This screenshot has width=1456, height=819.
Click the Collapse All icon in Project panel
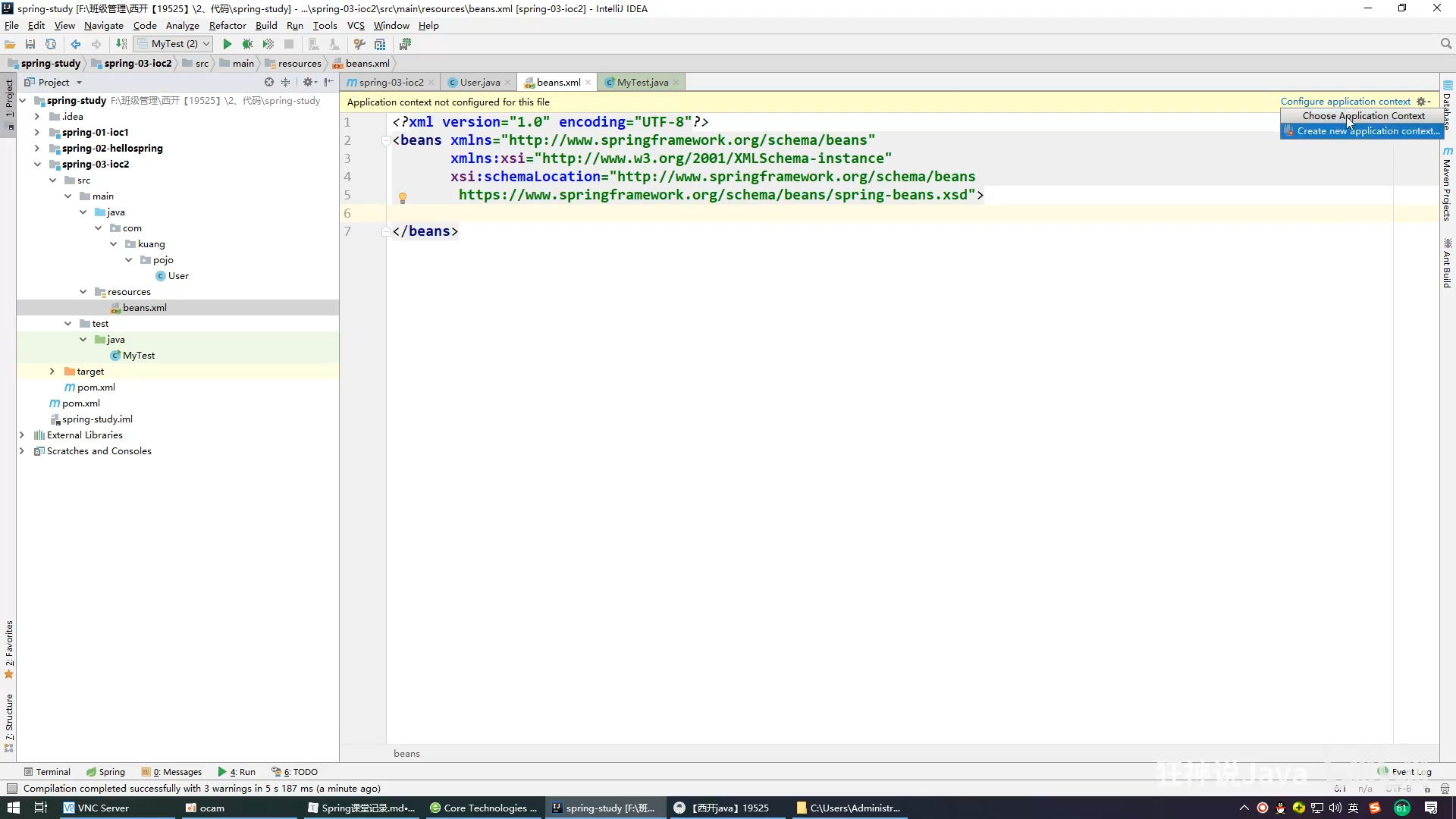286,82
